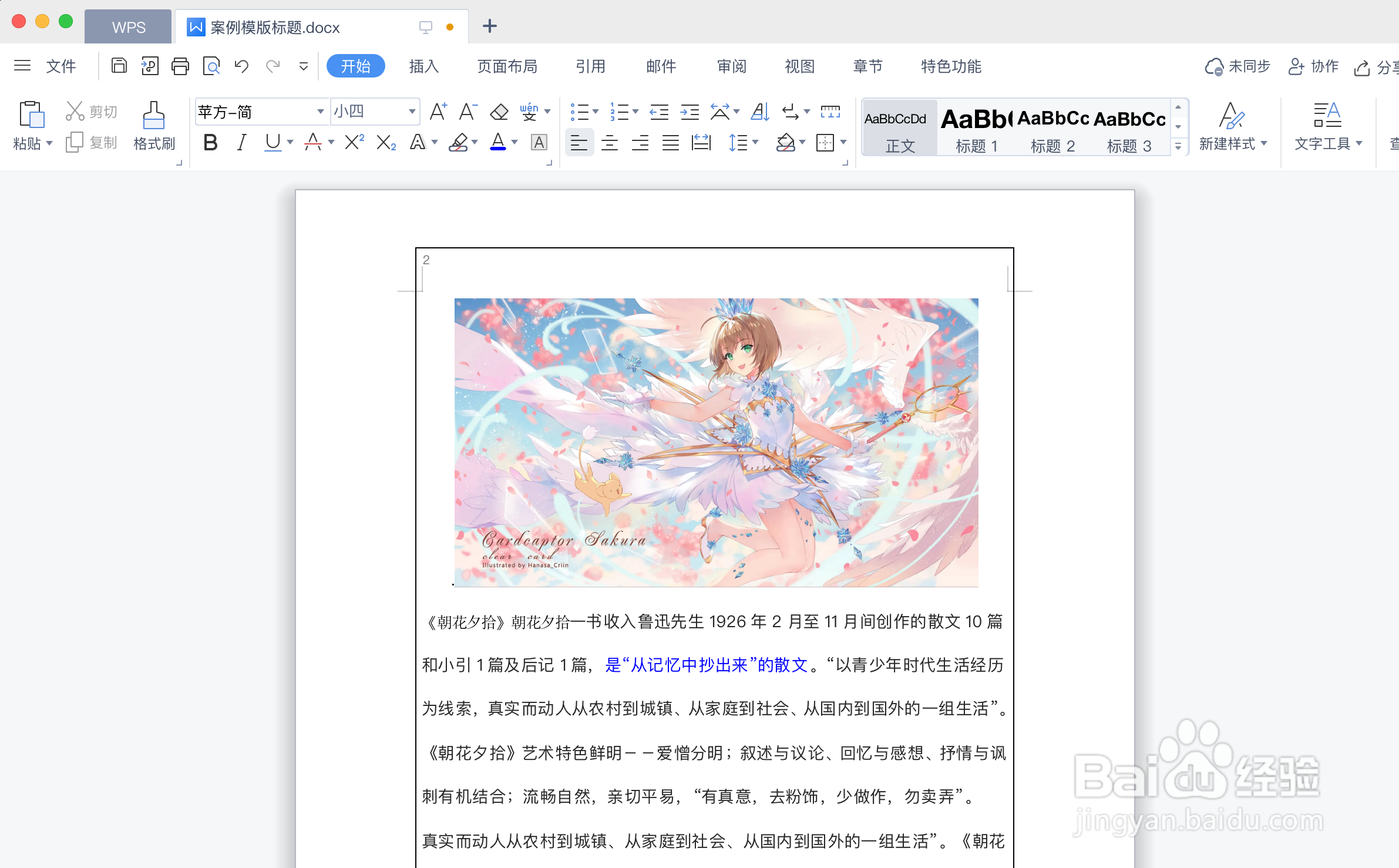Click the Save document icon

click(x=119, y=66)
